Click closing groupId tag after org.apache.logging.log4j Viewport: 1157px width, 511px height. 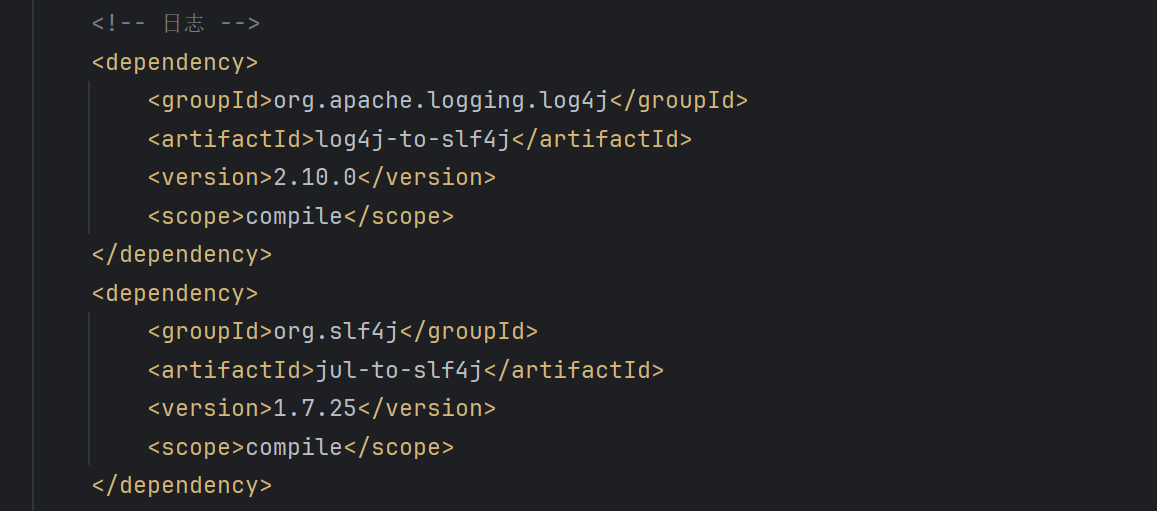[x=679, y=101]
